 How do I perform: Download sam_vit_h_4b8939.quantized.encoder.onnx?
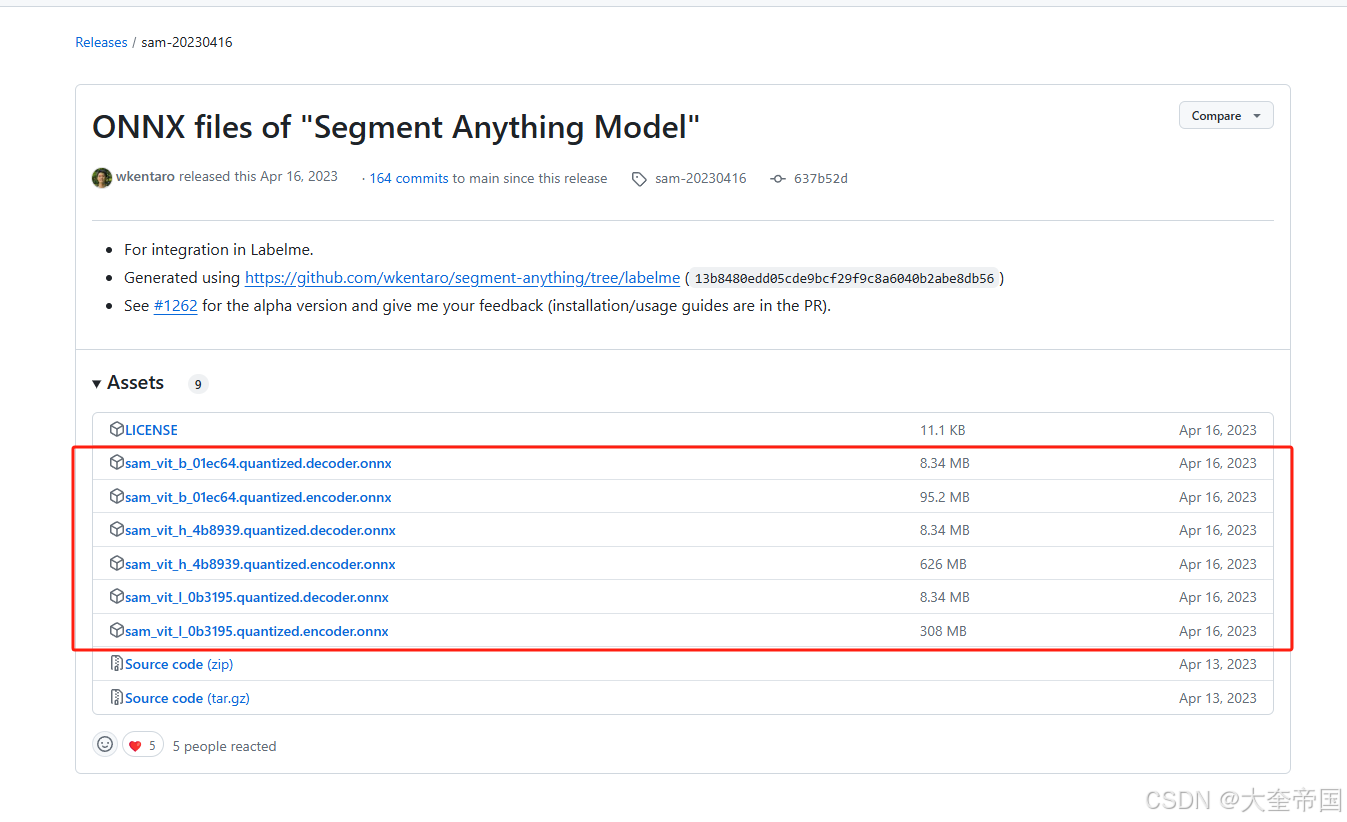260,564
